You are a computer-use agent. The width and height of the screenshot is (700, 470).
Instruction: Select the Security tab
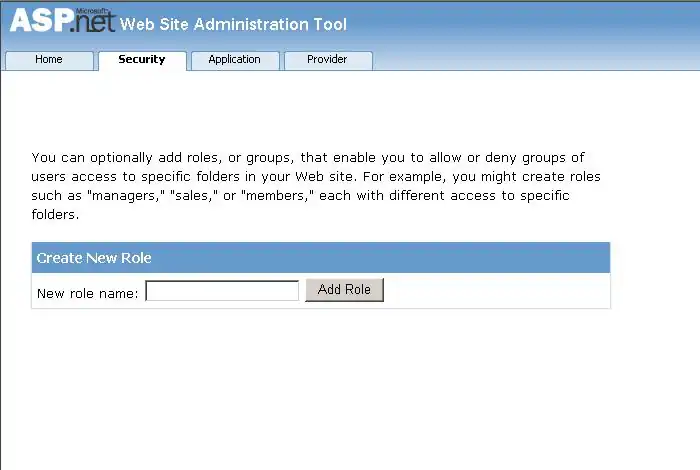click(x=141, y=60)
